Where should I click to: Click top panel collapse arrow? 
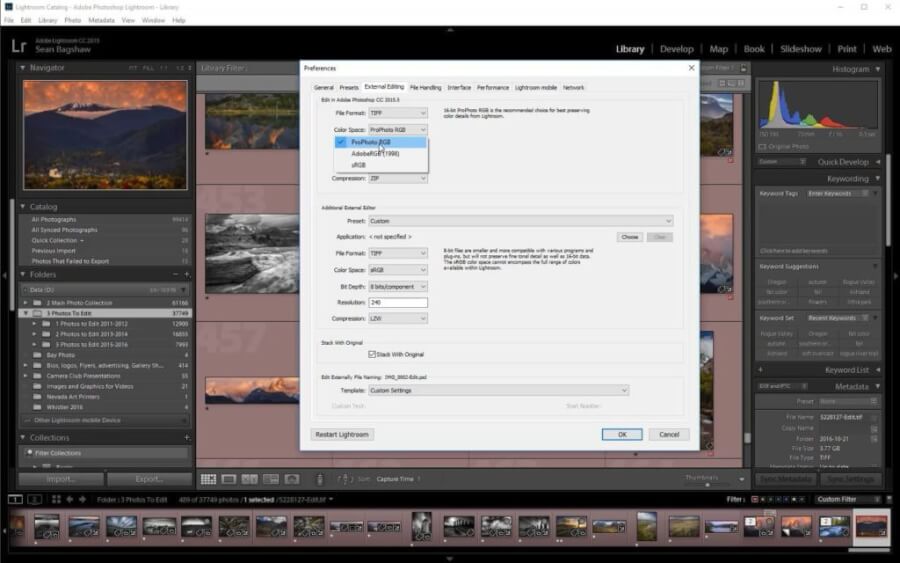point(450,29)
